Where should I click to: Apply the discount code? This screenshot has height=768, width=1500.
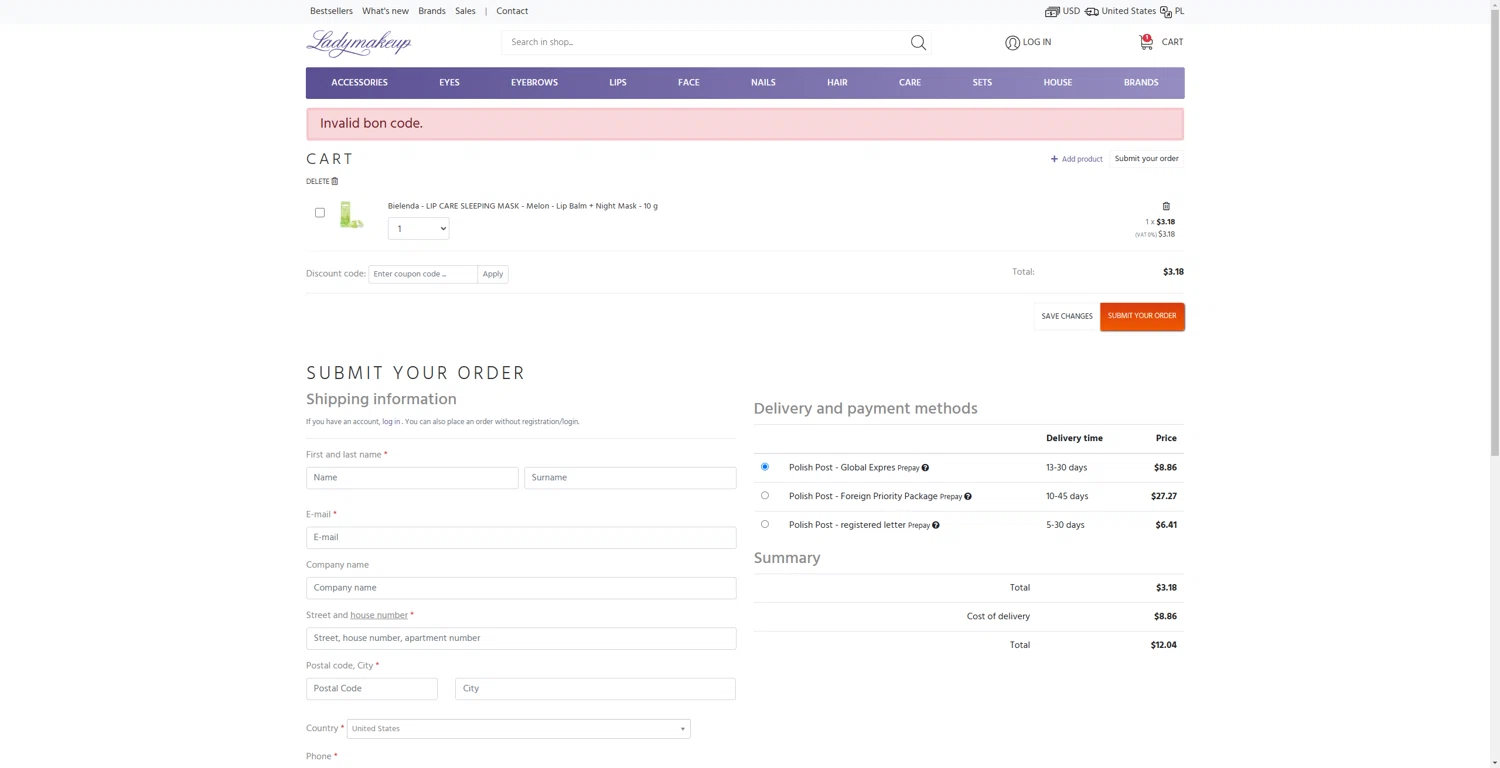click(493, 274)
